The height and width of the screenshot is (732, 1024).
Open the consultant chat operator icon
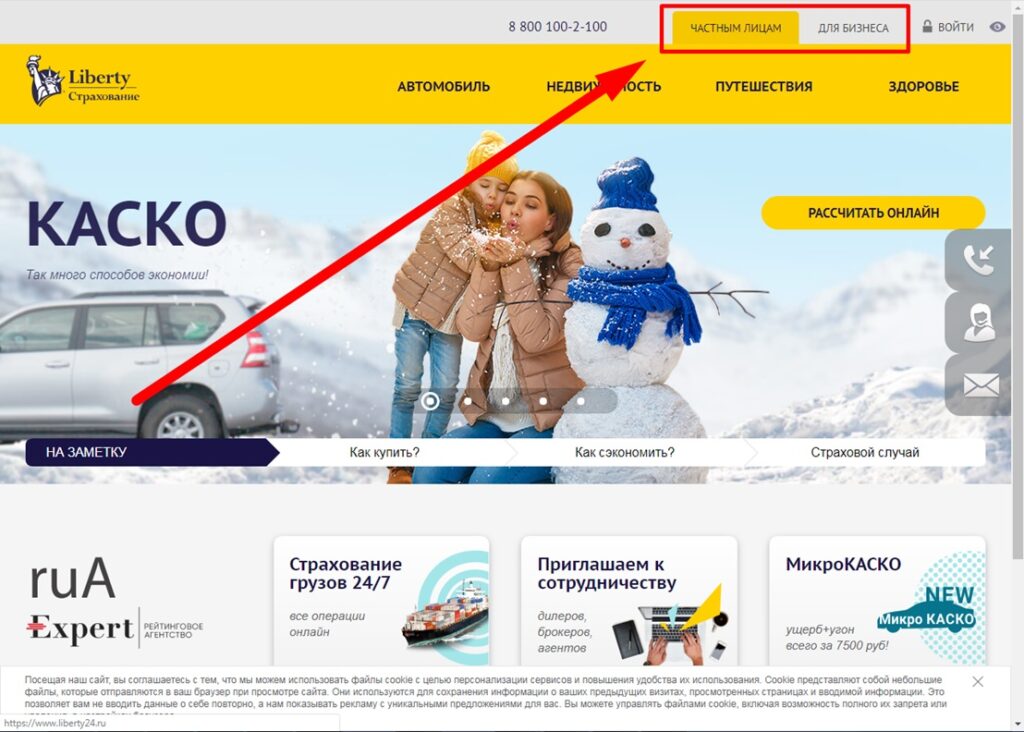(978, 323)
